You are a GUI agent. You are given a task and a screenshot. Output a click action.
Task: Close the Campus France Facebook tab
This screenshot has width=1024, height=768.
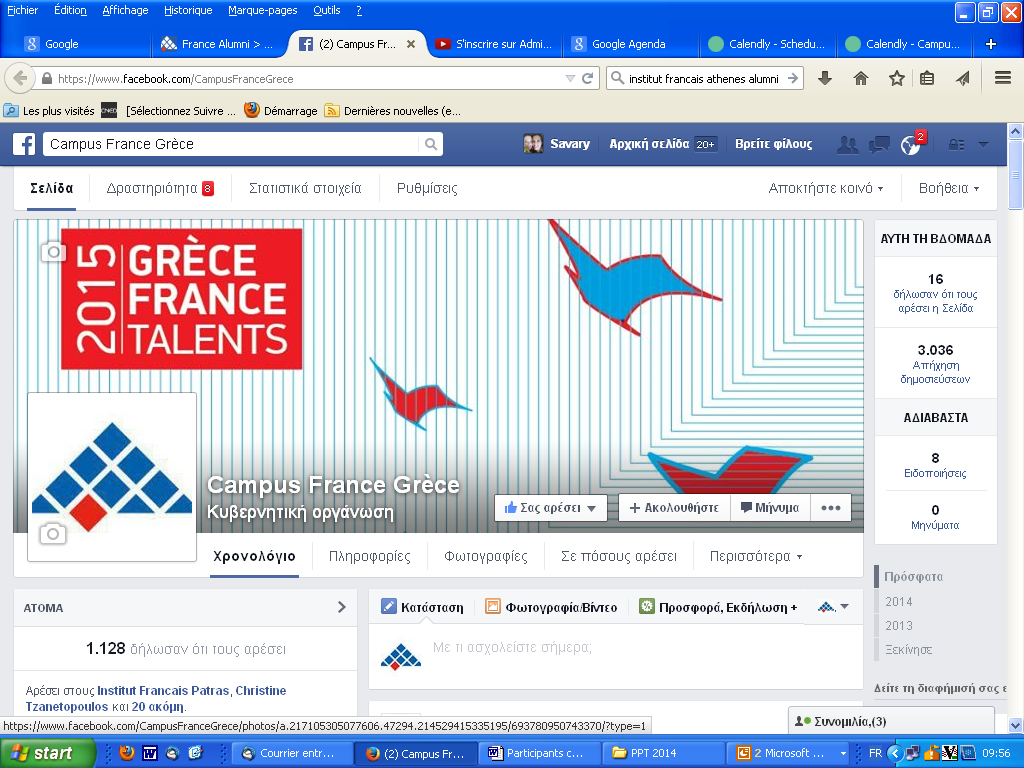point(411,44)
